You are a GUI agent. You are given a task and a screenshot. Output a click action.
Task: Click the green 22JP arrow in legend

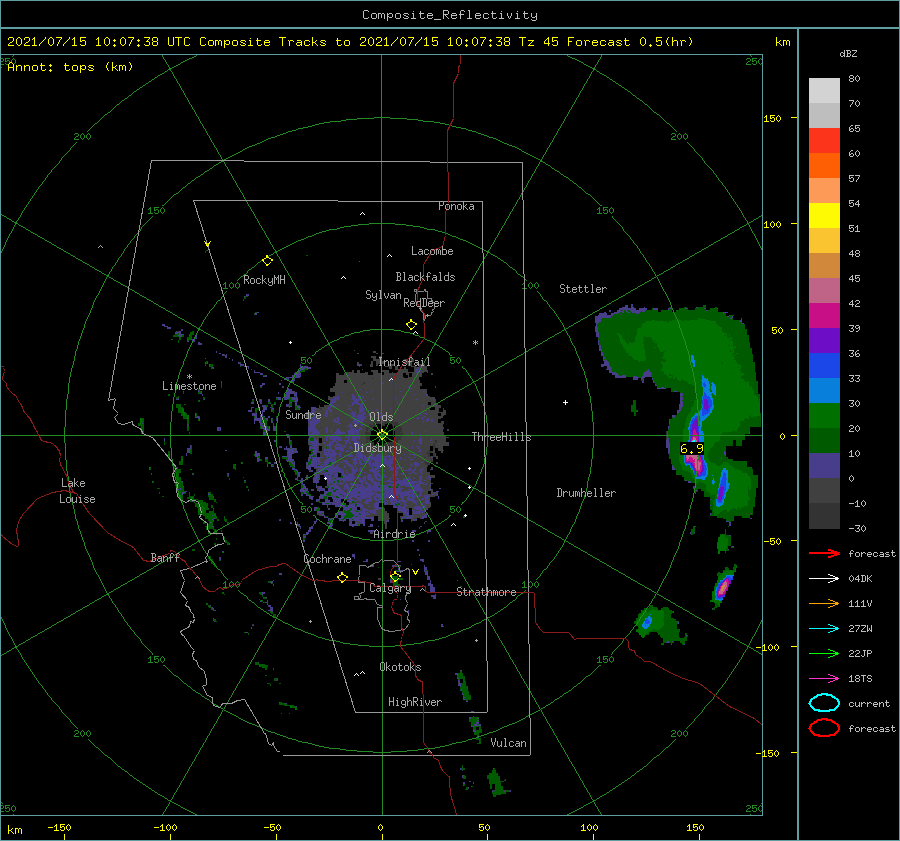coord(824,653)
